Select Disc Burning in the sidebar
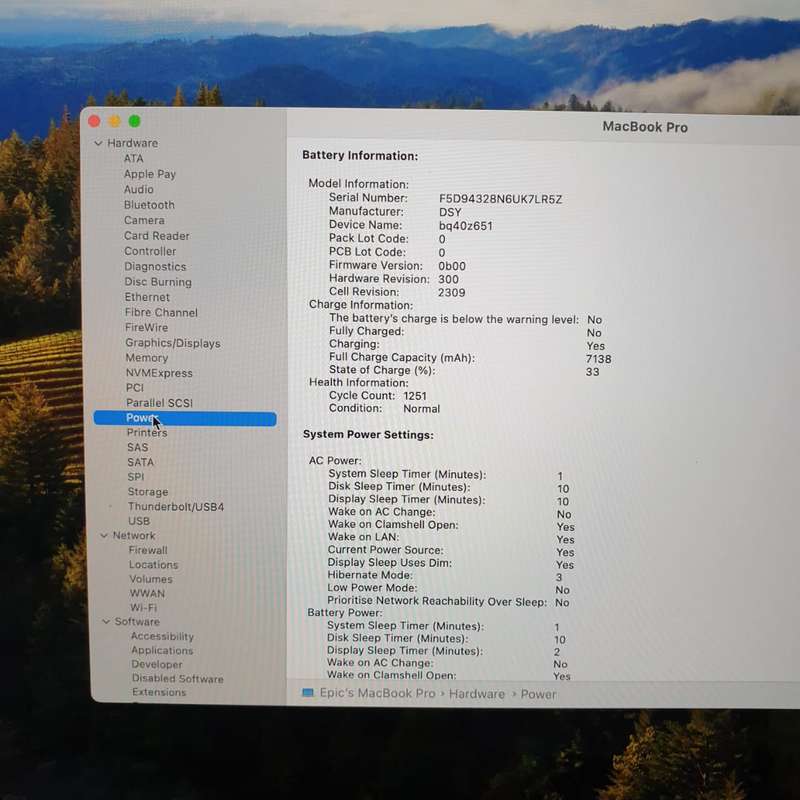The width and height of the screenshot is (800, 800). coord(158,282)
